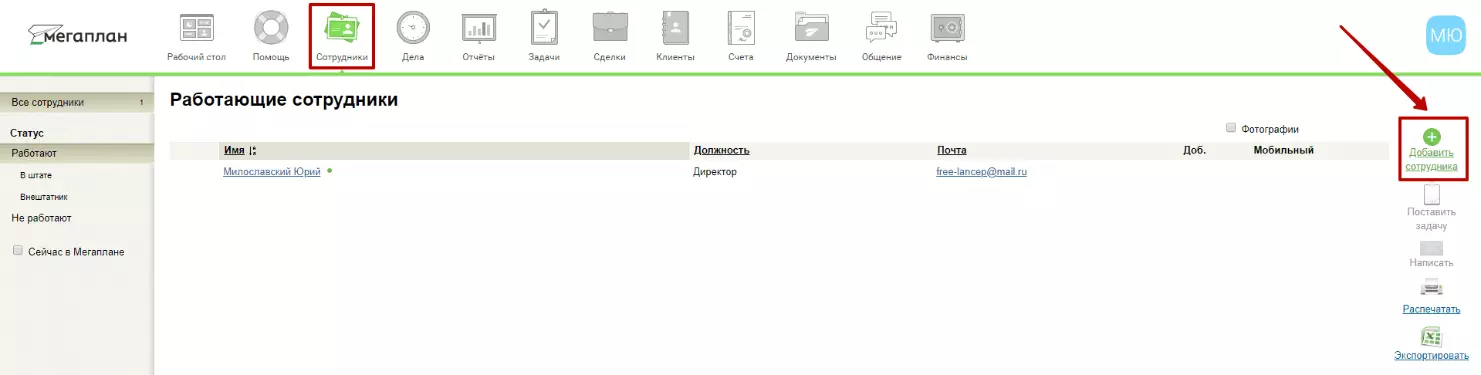Image resolution: width=1481 pixels, height=375 pixels.
Task: Select the Работают status filter
Action: [77, 153]
